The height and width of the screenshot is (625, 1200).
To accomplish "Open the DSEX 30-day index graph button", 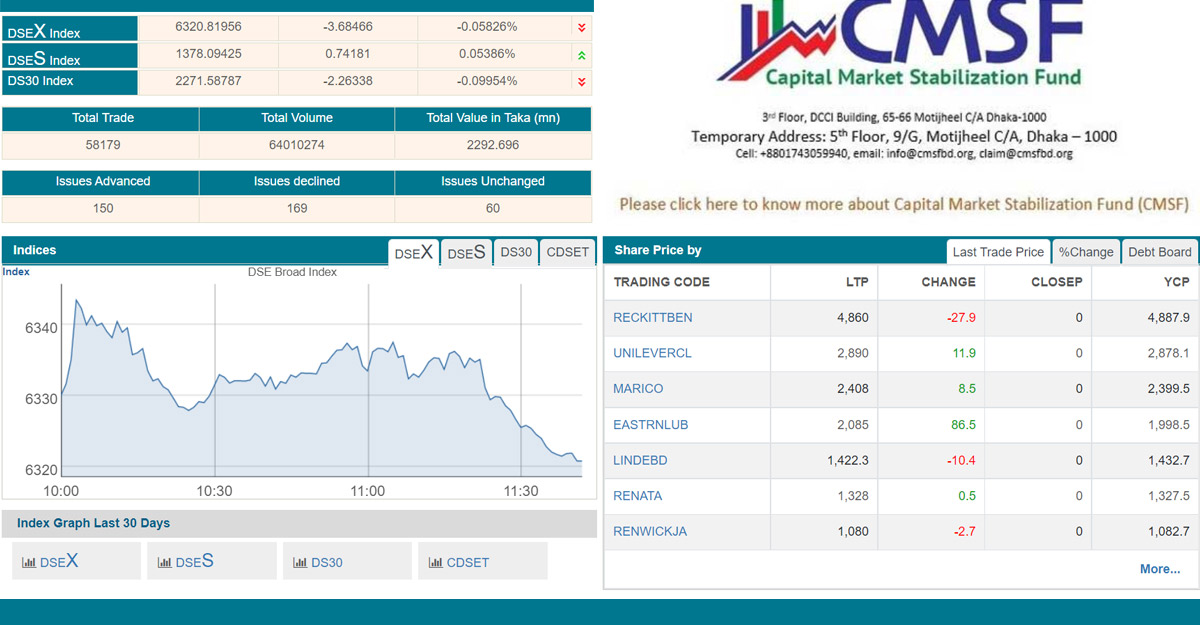I will (76, 561).
